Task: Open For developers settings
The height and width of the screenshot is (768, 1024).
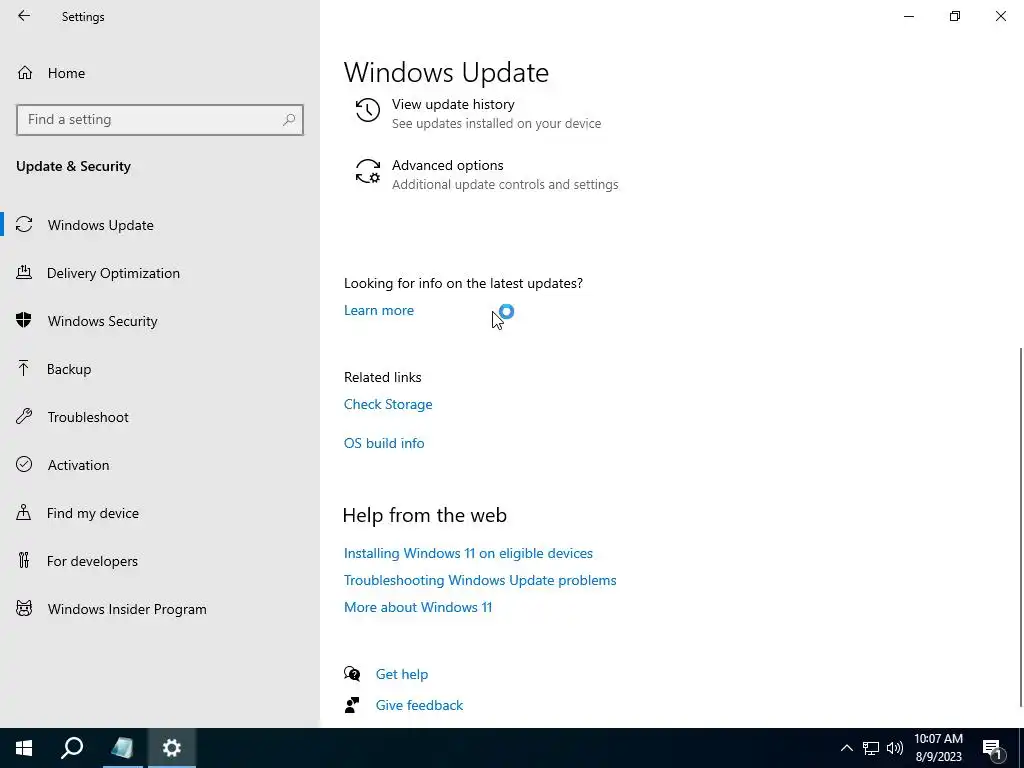Action: point(92,561)
